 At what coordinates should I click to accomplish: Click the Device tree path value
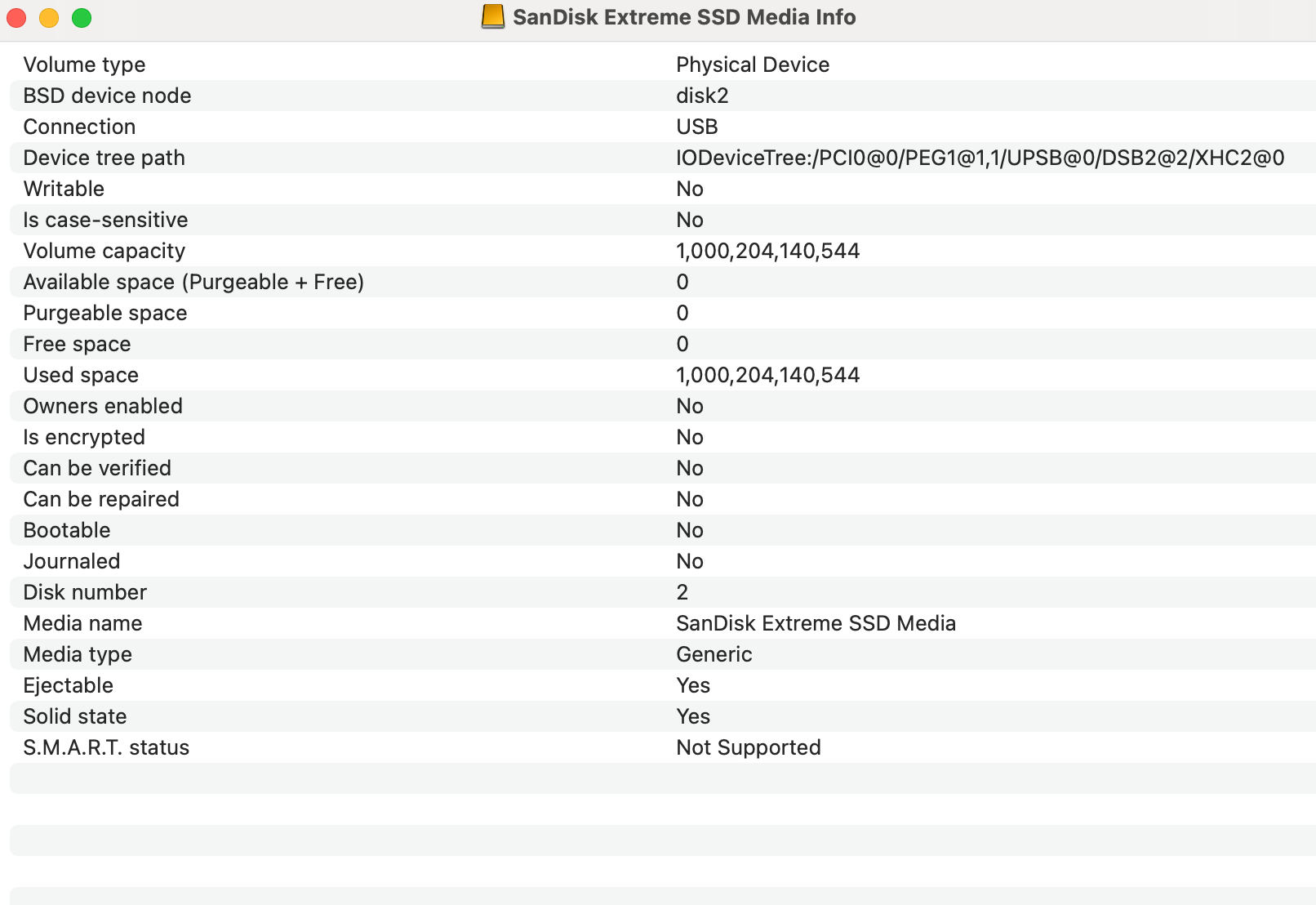[x=980, y=158]
